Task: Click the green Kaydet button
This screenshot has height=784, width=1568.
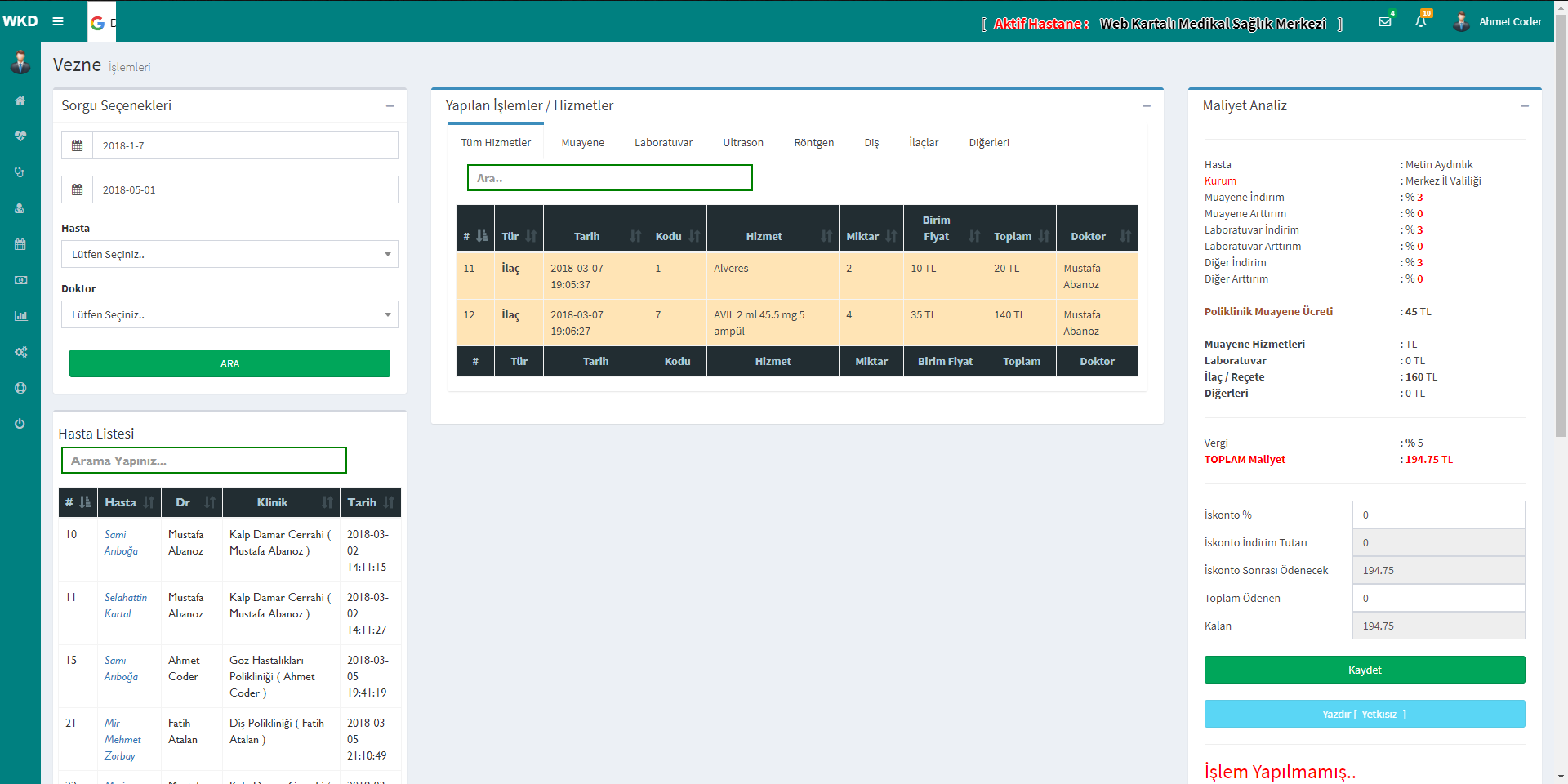Action: (x=1364, y=670)
